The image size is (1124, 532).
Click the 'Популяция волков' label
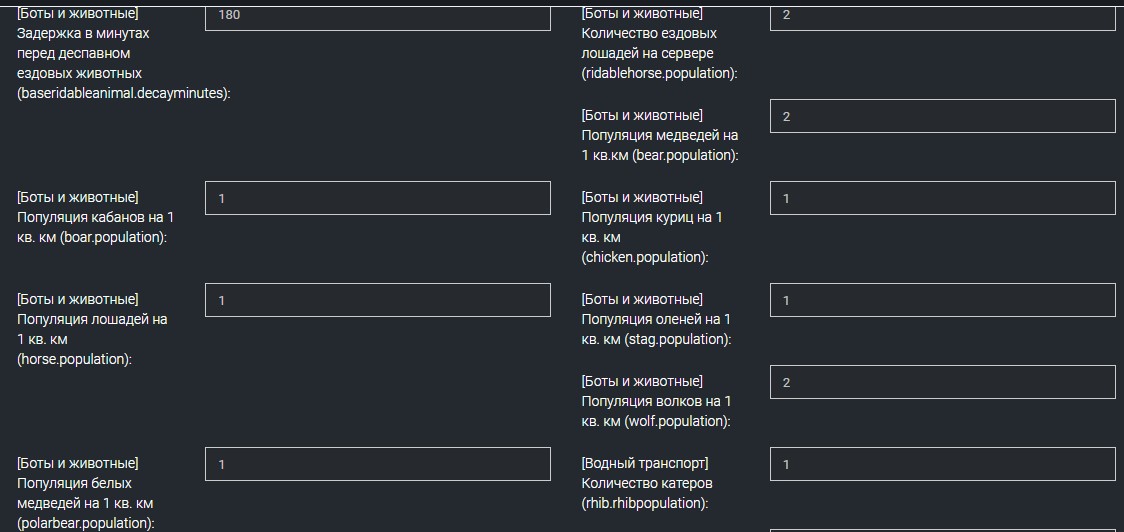click(656, 401)
